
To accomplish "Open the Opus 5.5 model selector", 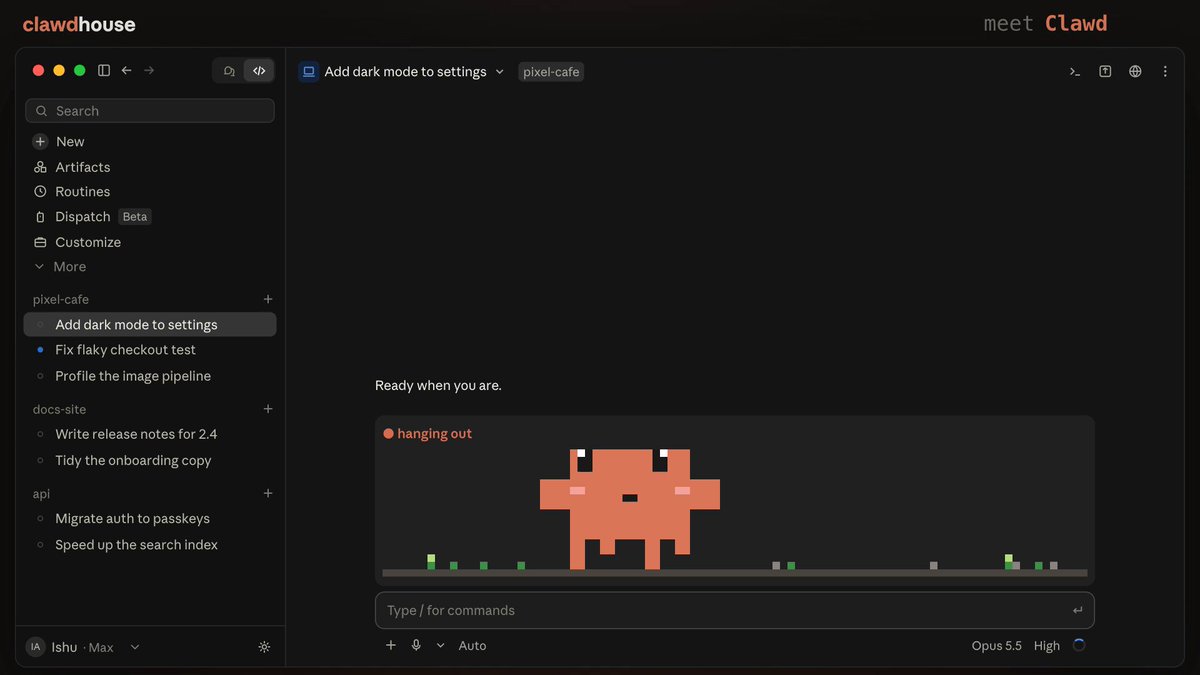I will coord(997,646).
